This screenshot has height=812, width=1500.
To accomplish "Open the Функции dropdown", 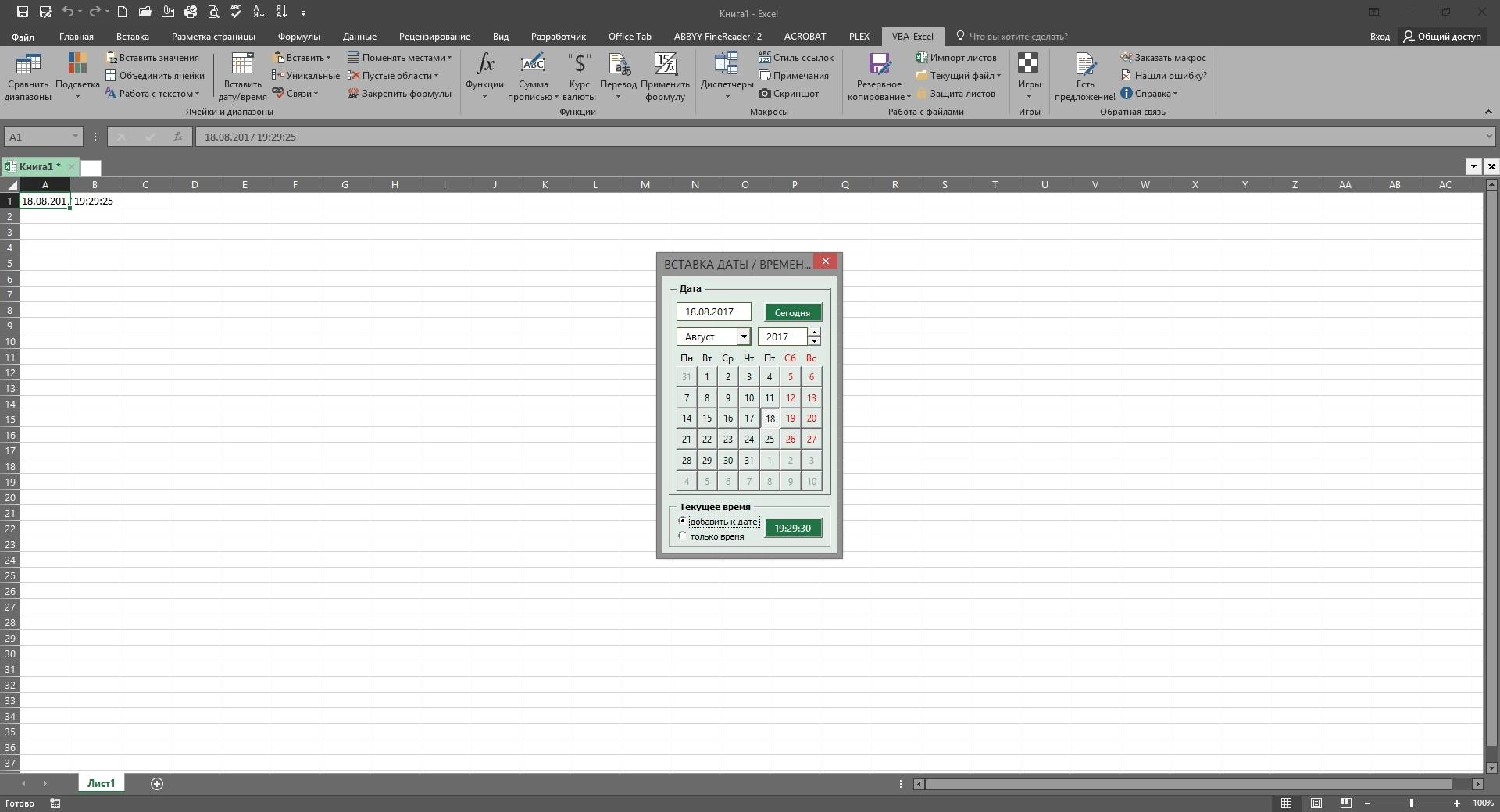I will point(484,77).
